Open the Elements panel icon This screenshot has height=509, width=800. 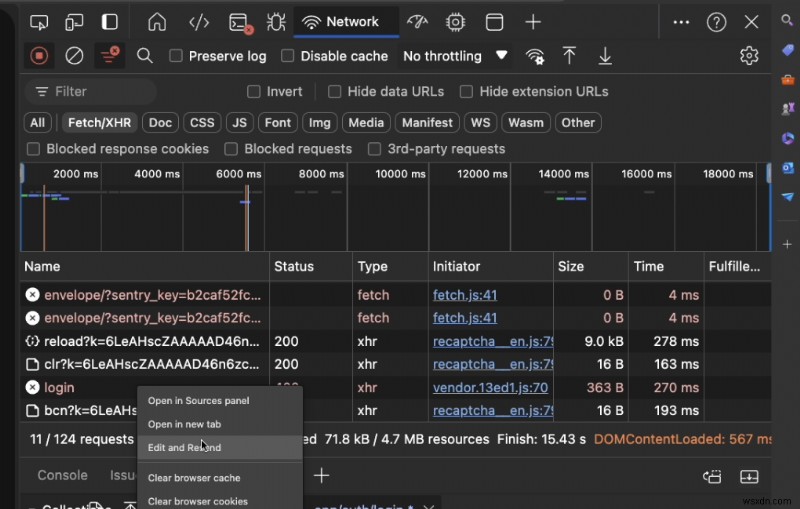tap(199, 22)
